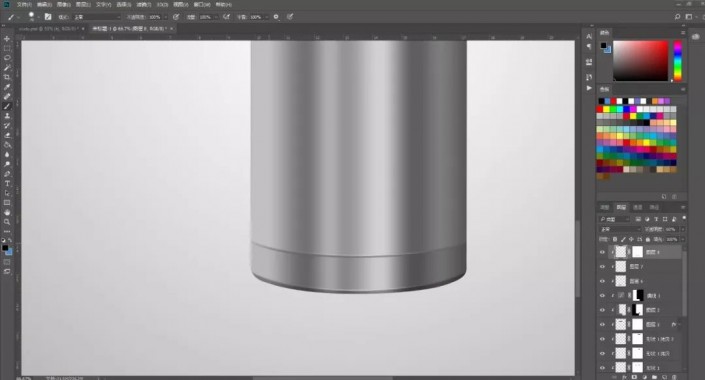Open the Layers panel flyout menu

pyautogui.click(x=683, y=207)
